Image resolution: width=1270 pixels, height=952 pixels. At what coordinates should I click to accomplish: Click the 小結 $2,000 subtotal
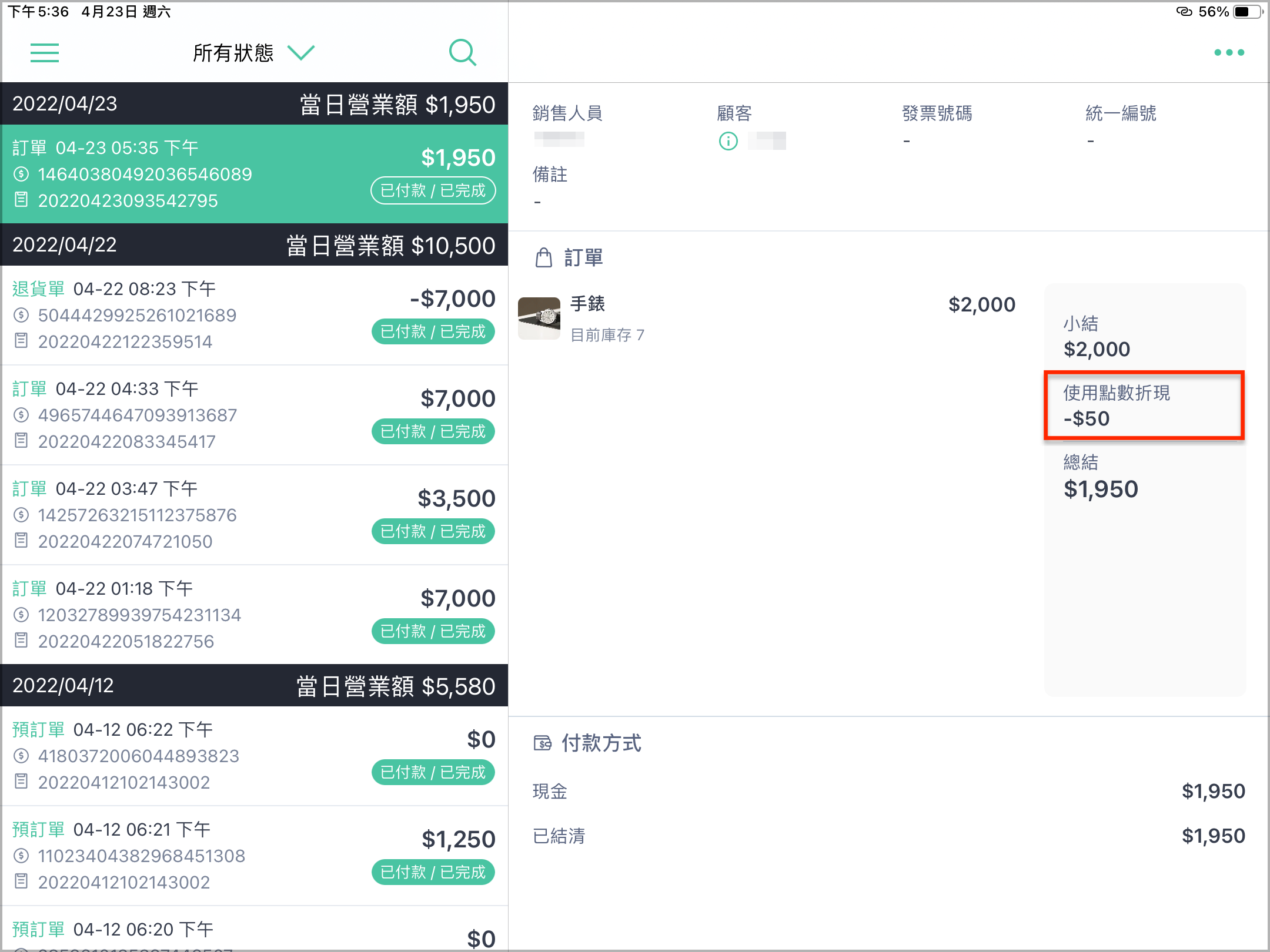click(x=1097, y=337)
